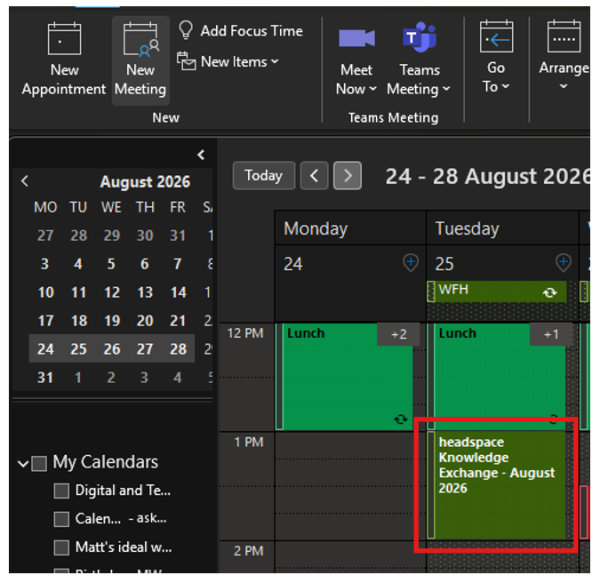Select August 20 in mini calendar
Image resolution: width=600 pixels, height=583 pixels.
click(145, 321)
